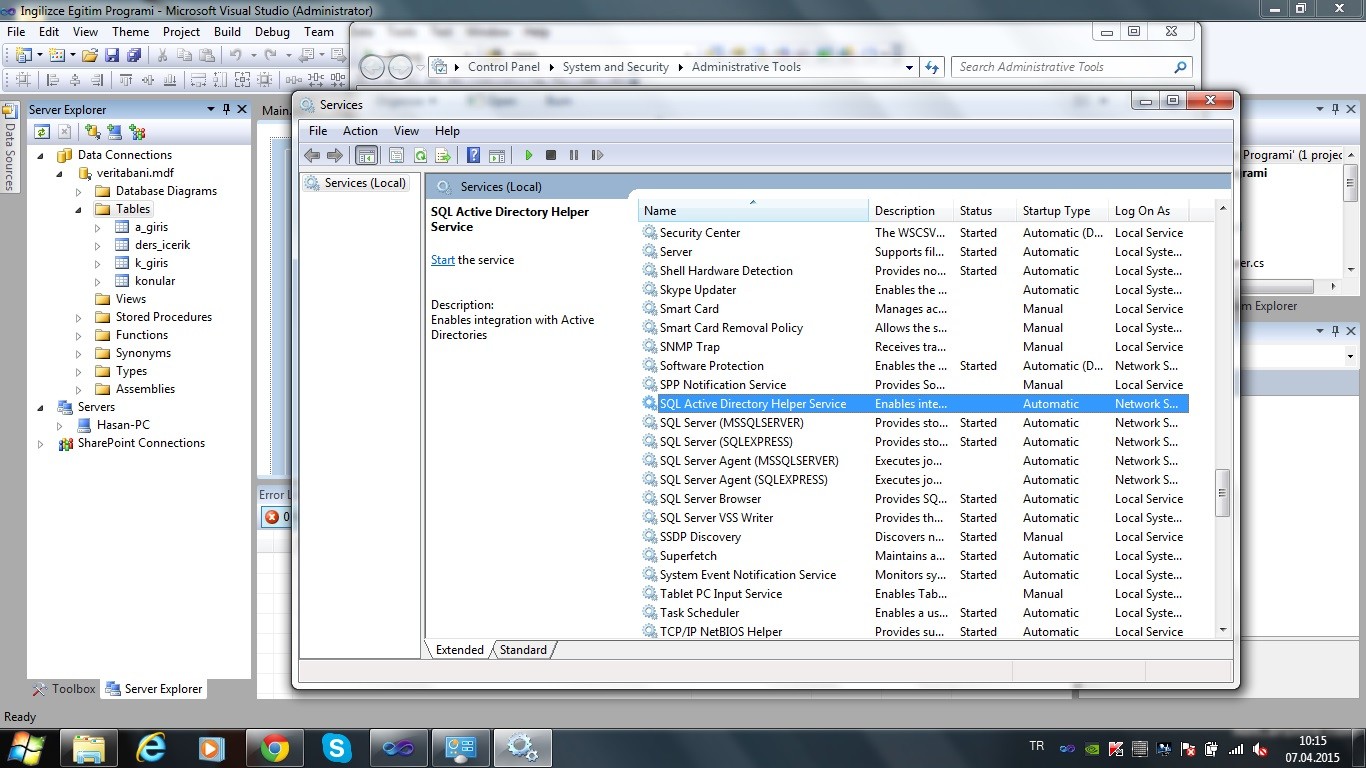This screenshot has width=1366, height=768.
Task: Select the SQL Server Browser service
Action: [913, 499]
